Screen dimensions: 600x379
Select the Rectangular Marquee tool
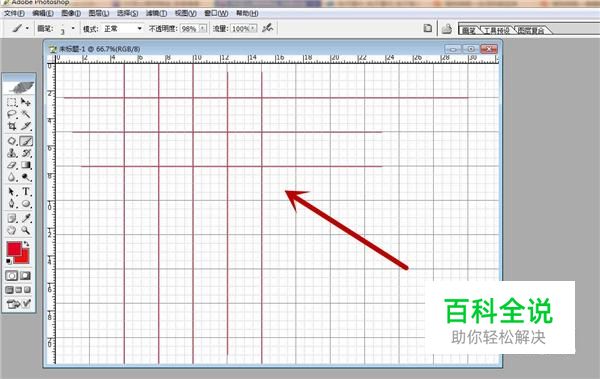click(x=12, y=102)
